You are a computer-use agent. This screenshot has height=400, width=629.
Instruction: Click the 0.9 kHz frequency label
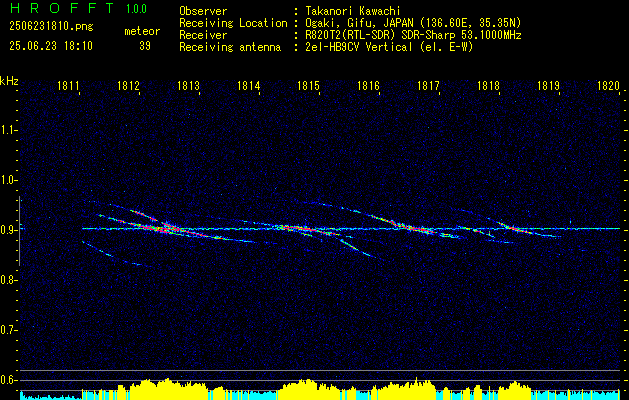click(8, 230)
